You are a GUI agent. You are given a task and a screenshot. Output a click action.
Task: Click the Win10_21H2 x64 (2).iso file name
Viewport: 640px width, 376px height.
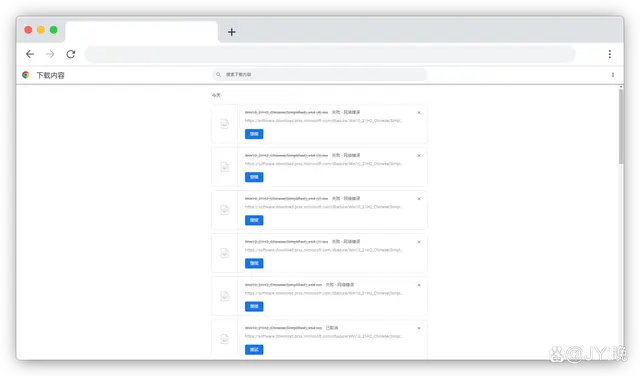click(286, 198)
